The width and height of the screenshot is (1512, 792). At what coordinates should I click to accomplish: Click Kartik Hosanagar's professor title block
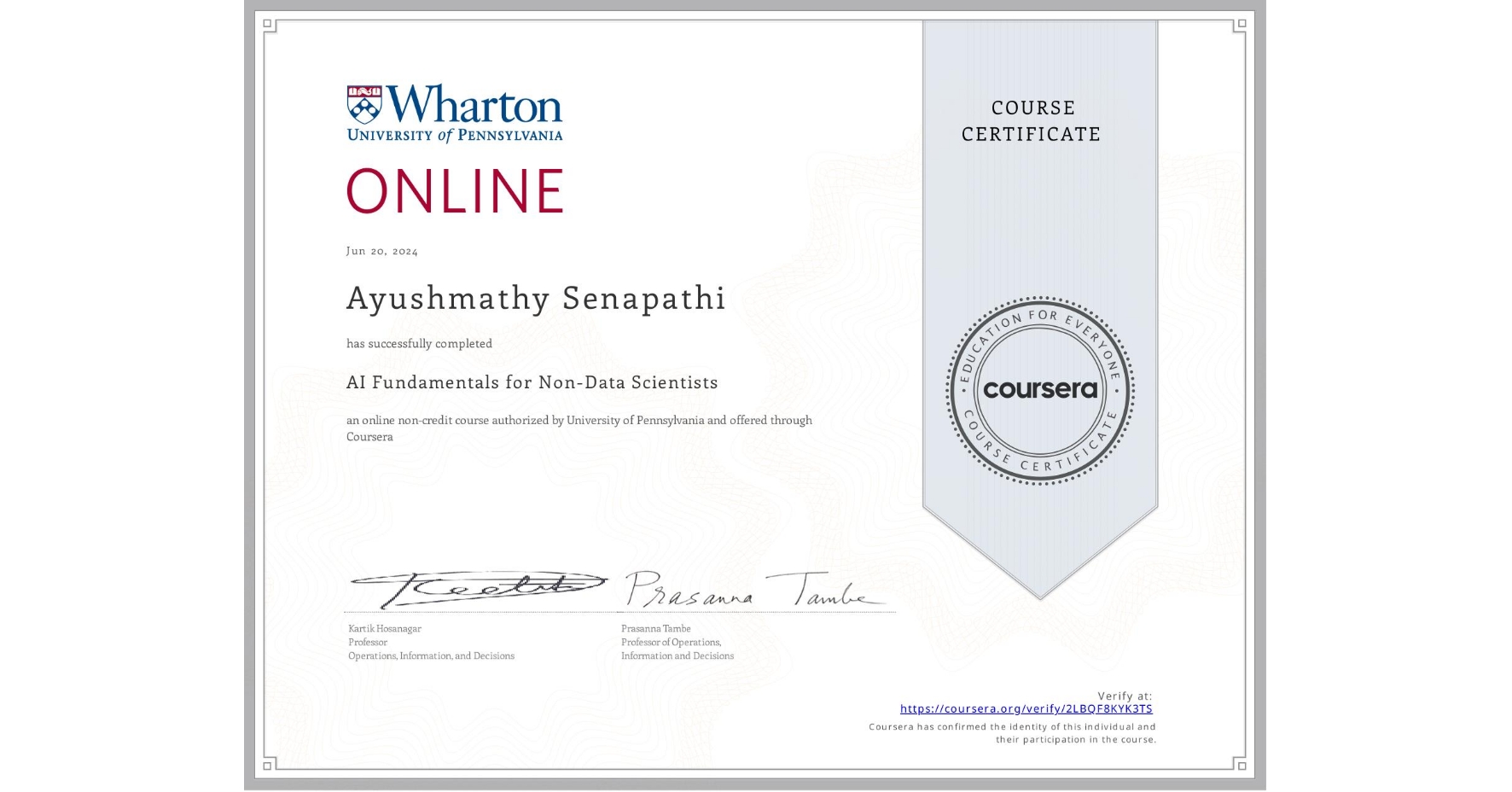(430, 642)
